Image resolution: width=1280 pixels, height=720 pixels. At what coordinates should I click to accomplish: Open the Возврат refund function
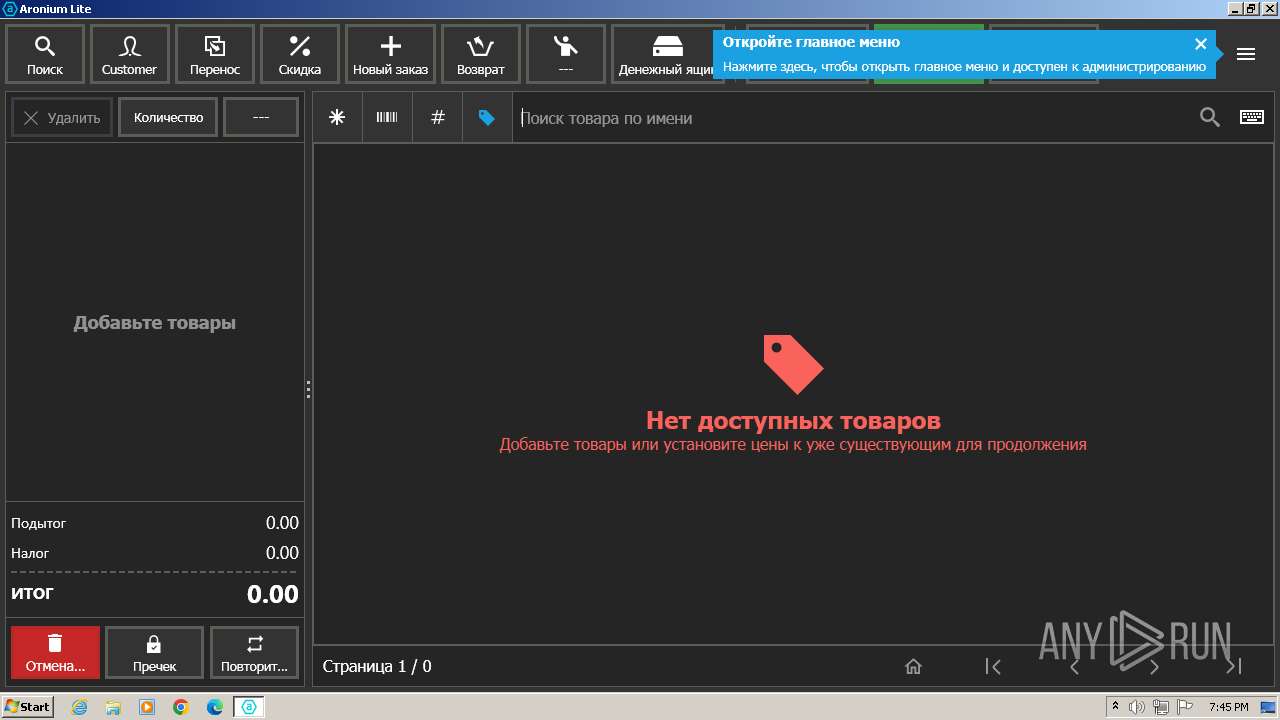(481, 54)
